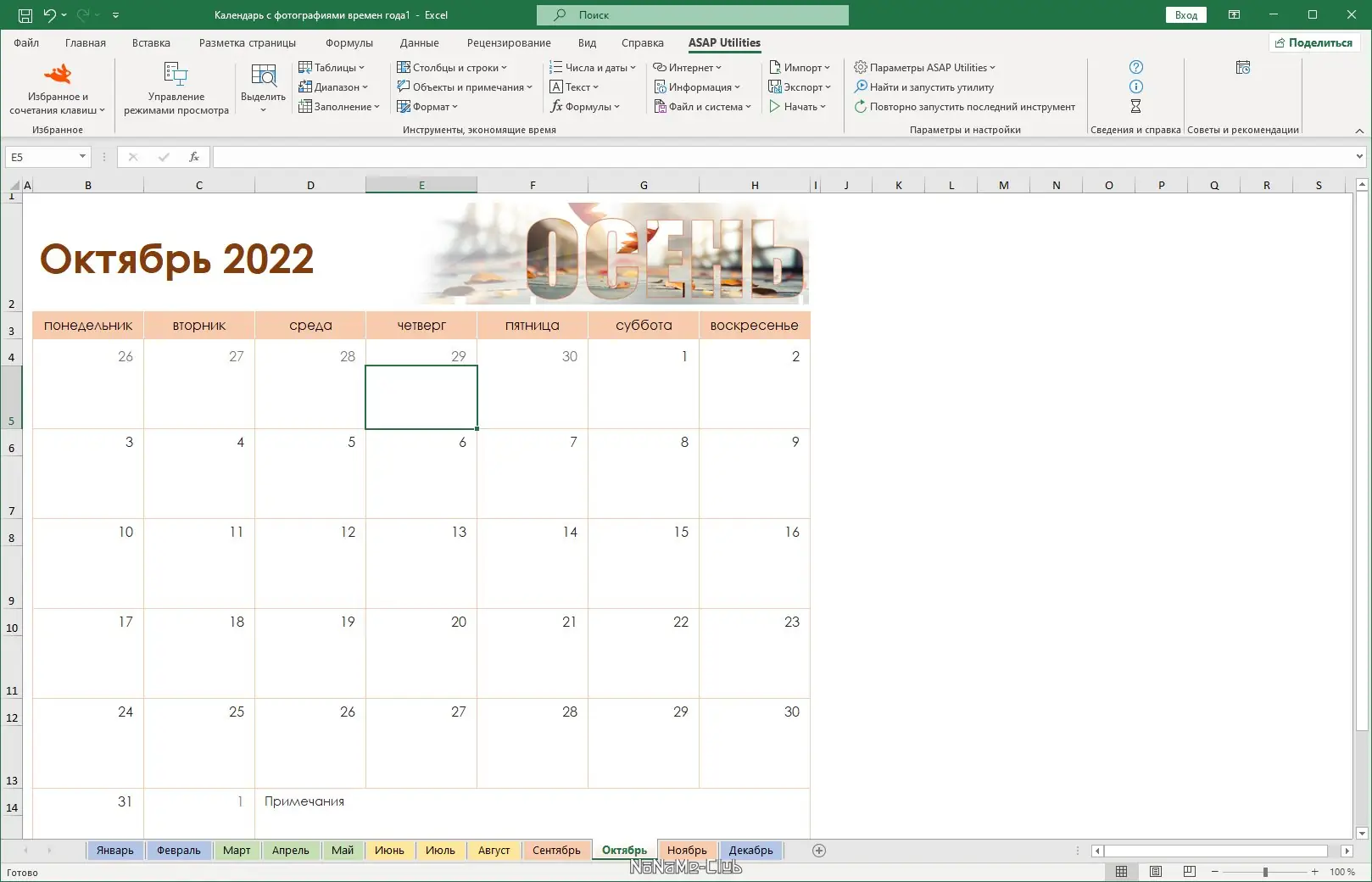The height and width of the screenshot is (882, 1372).
Task: Open the Таблицы dropdown menu
Action: [x=332, y=67]
